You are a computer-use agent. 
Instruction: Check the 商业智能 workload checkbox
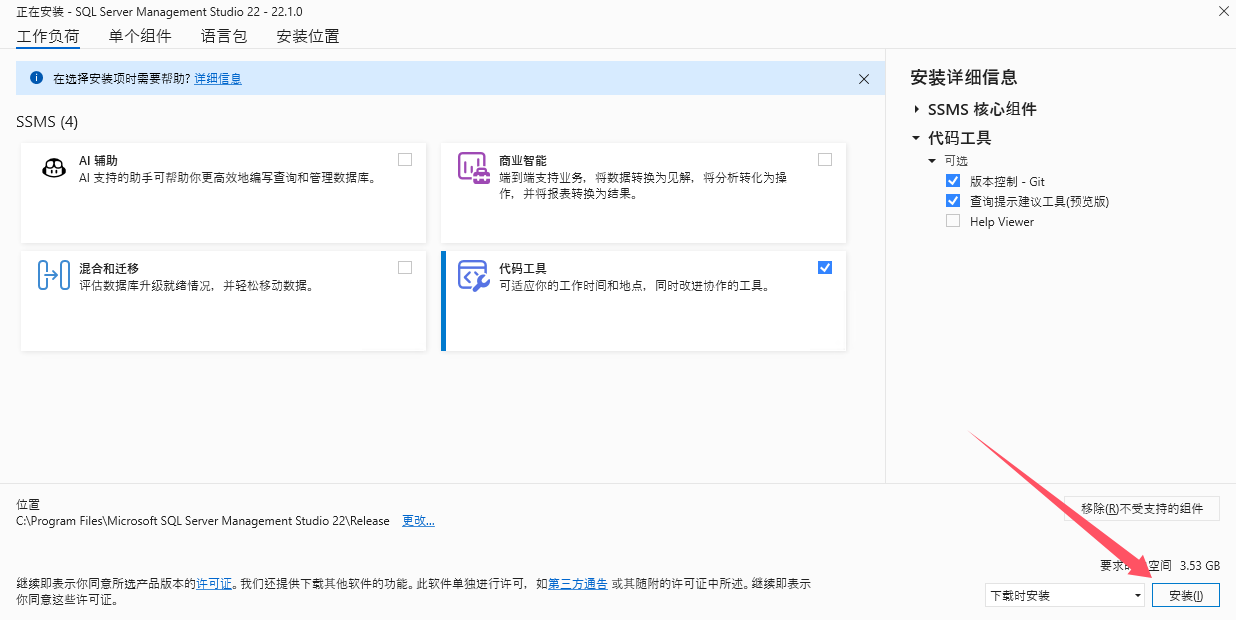(x=824, y=158)
